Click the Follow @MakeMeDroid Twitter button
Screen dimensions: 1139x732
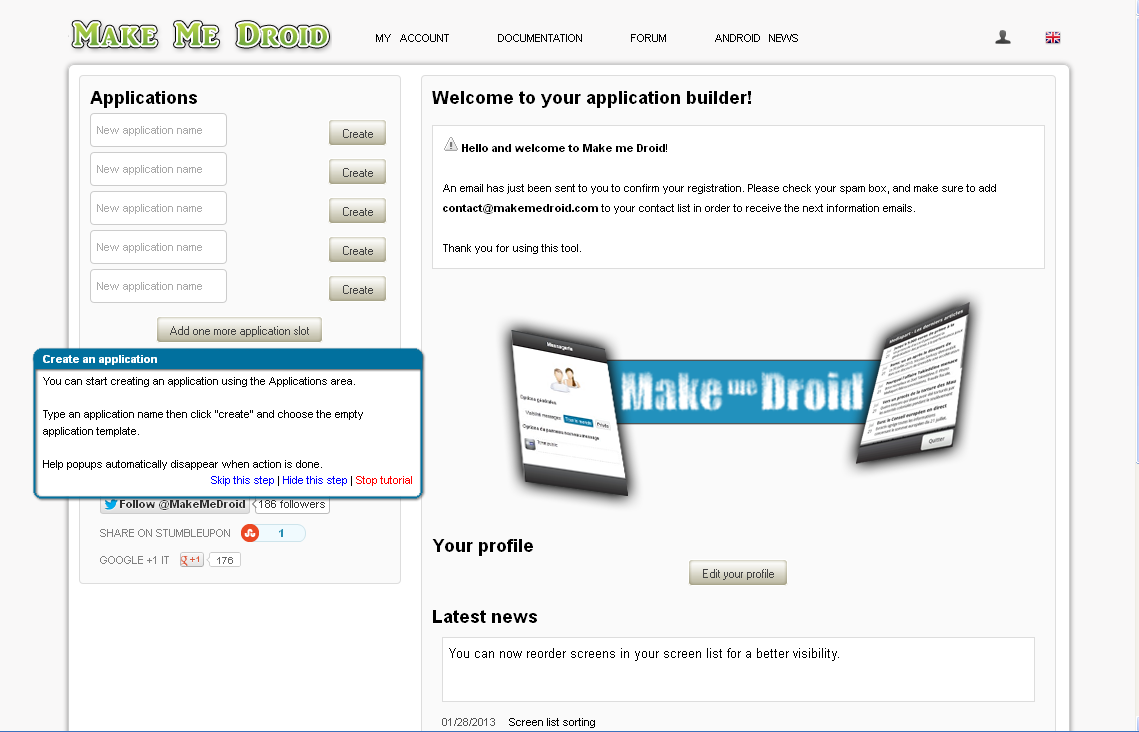(x=175, y=505)
